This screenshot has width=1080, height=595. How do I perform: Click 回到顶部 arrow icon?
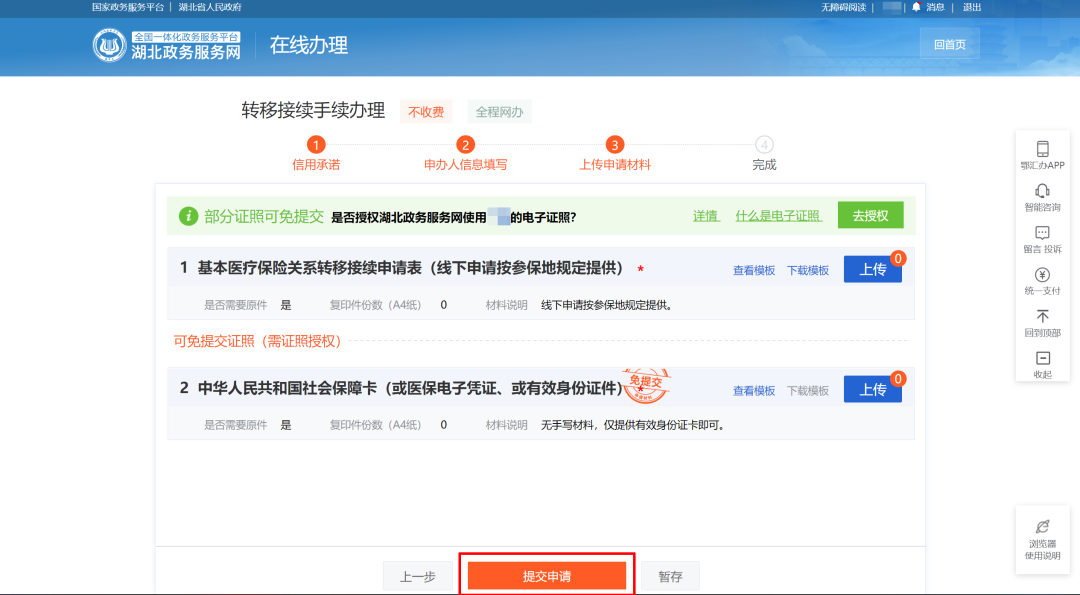pos(1042,316)
